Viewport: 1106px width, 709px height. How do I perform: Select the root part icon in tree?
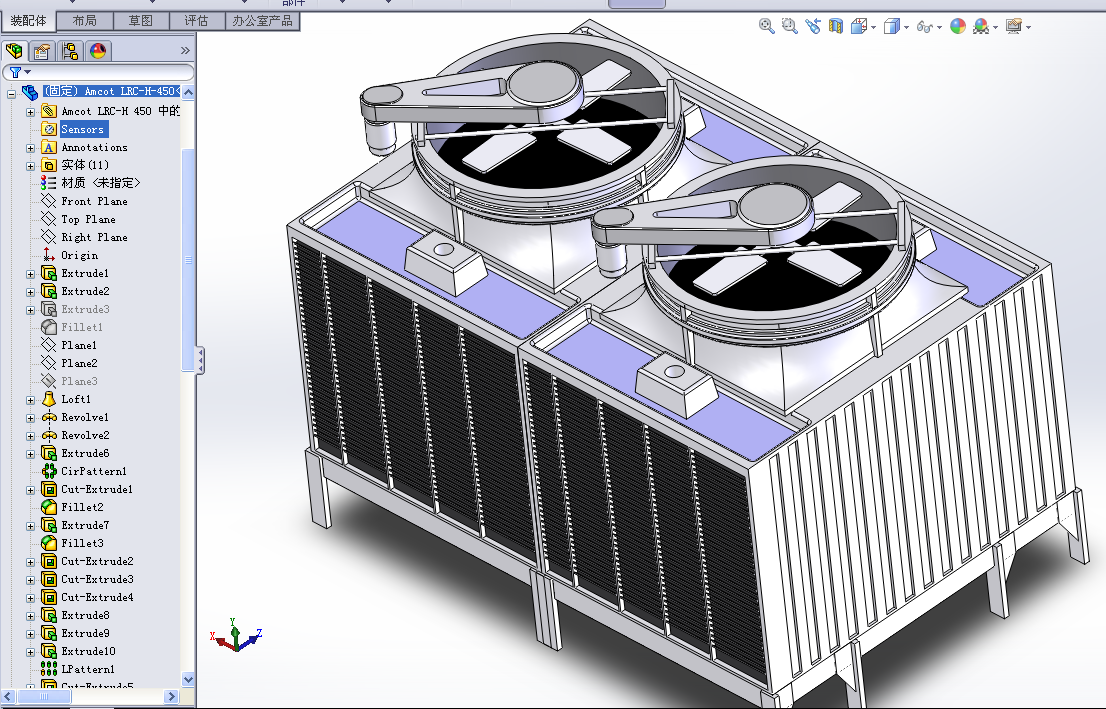point(30,92)
